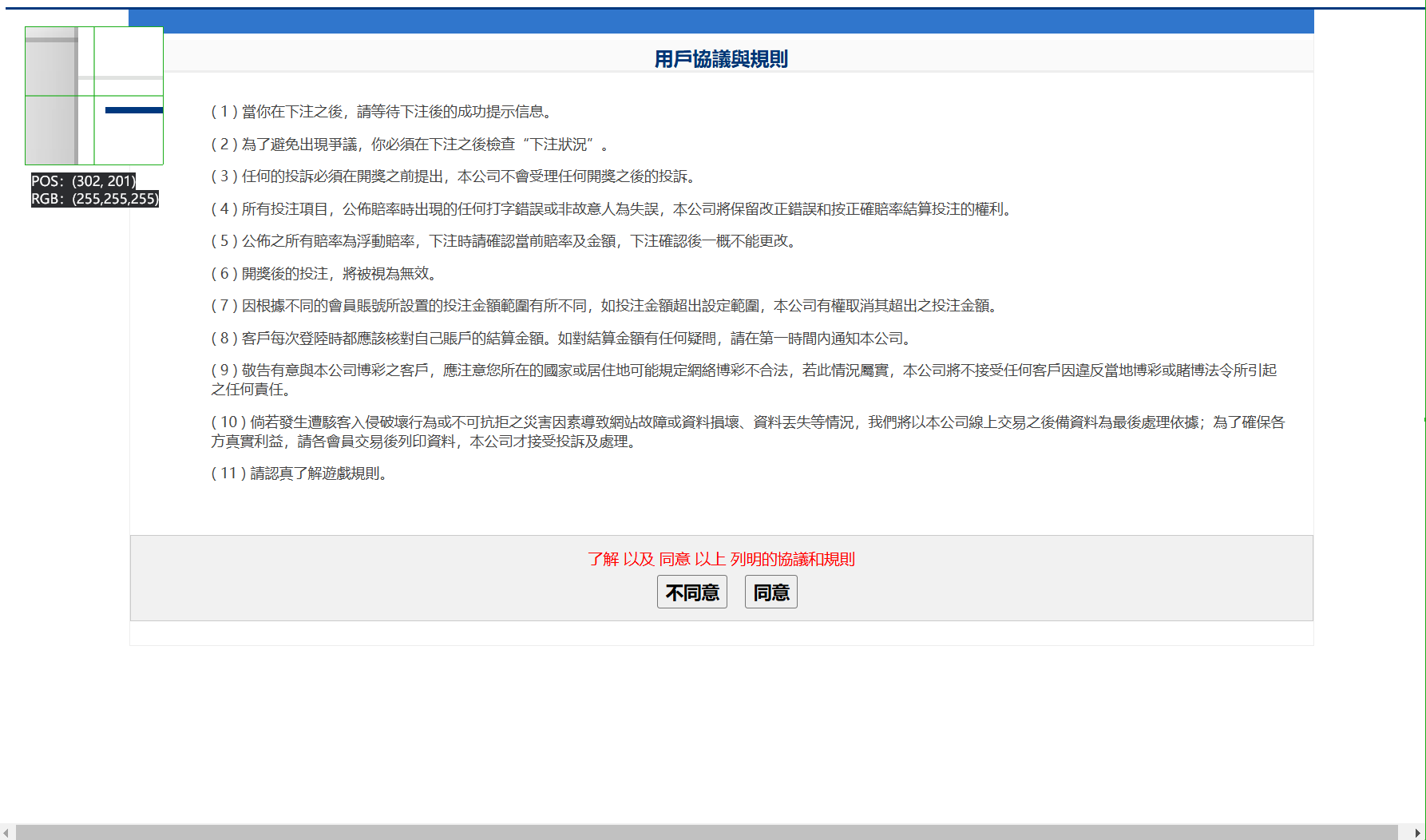1426x840 pixels.
Task: Click the horizontal scrollbar right arrow
Action: (x=1417, y=833)
